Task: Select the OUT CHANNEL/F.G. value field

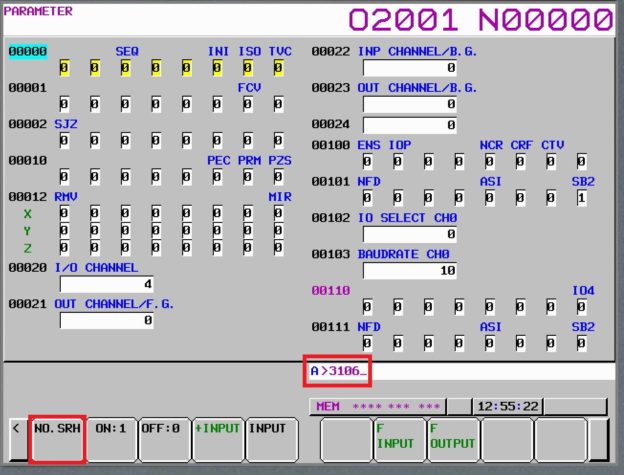Action: click(107, 320)
